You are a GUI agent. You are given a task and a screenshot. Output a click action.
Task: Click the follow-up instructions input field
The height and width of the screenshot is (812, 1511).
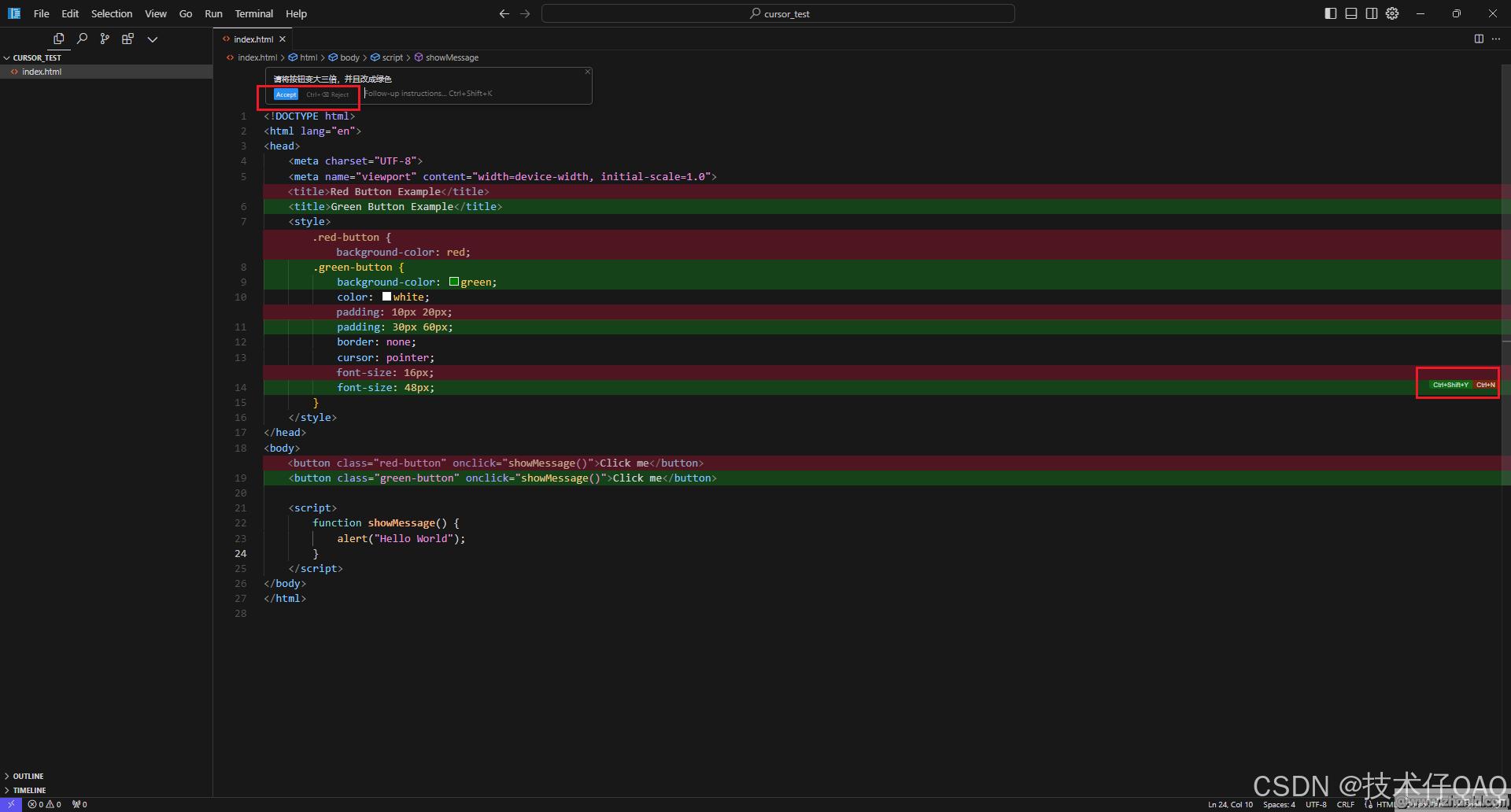[472, 94]
